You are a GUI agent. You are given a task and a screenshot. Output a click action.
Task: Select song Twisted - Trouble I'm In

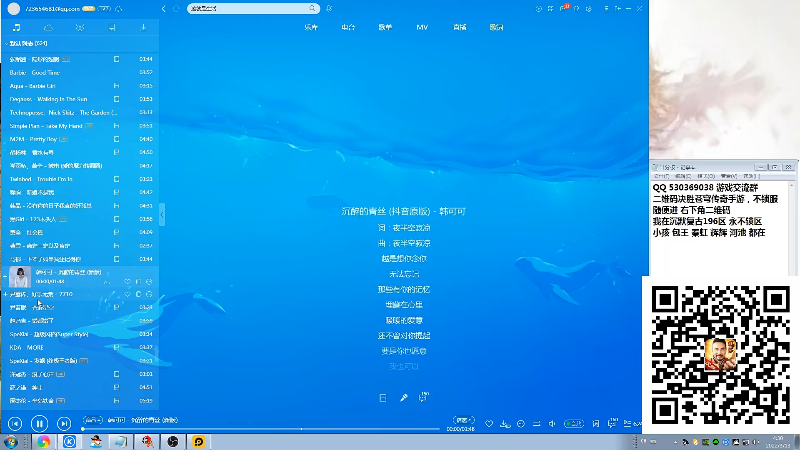tap(80, 179)
